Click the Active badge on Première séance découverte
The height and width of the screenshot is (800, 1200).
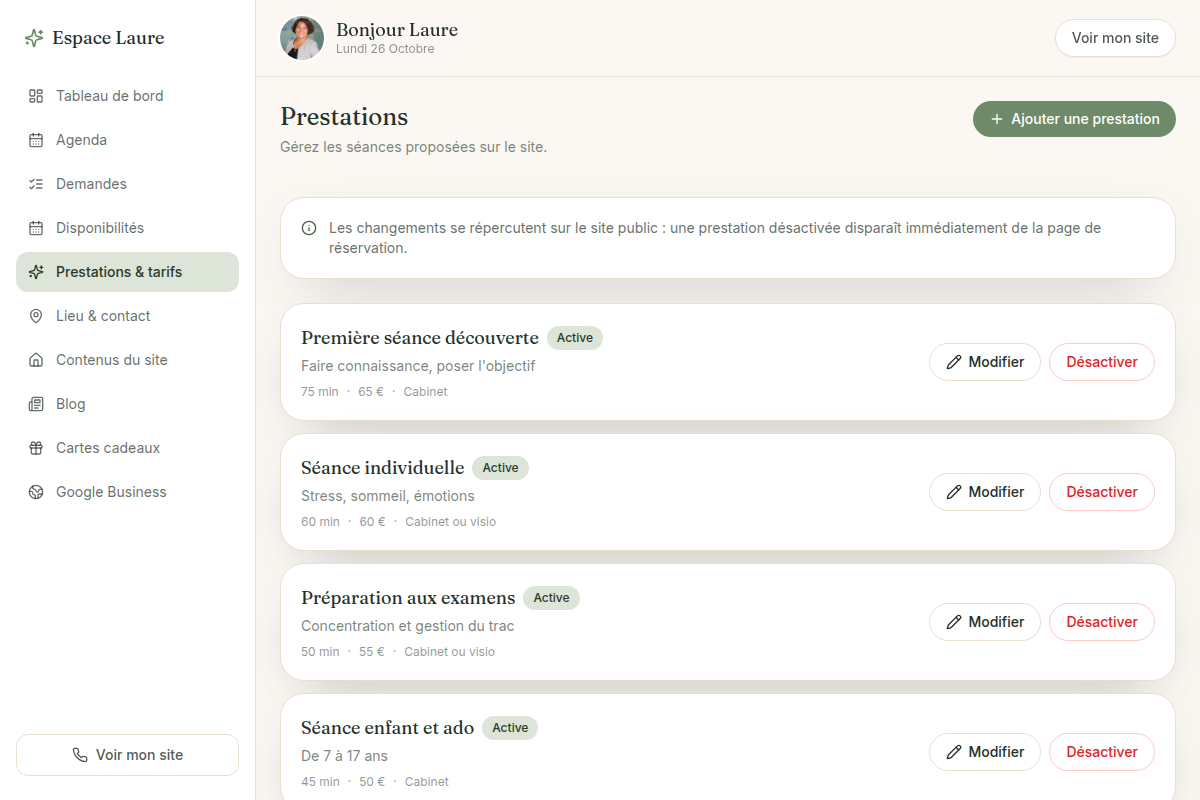click(x=575, y=338)
